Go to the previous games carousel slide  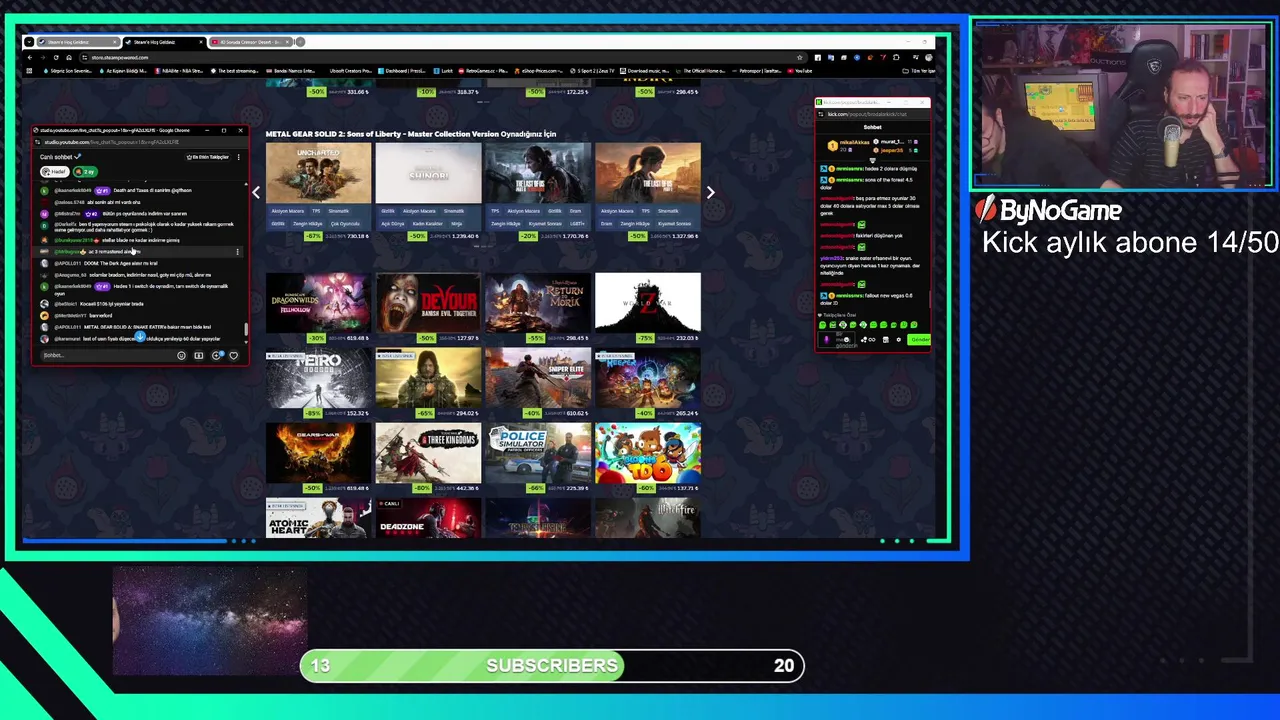click(x=256, y=192)
